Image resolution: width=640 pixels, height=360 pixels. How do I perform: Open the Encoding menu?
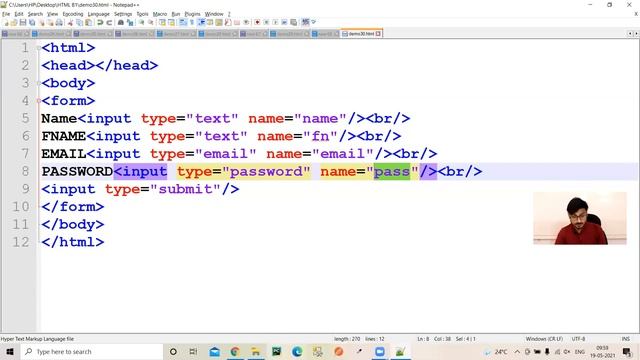(x=73, y=14)
